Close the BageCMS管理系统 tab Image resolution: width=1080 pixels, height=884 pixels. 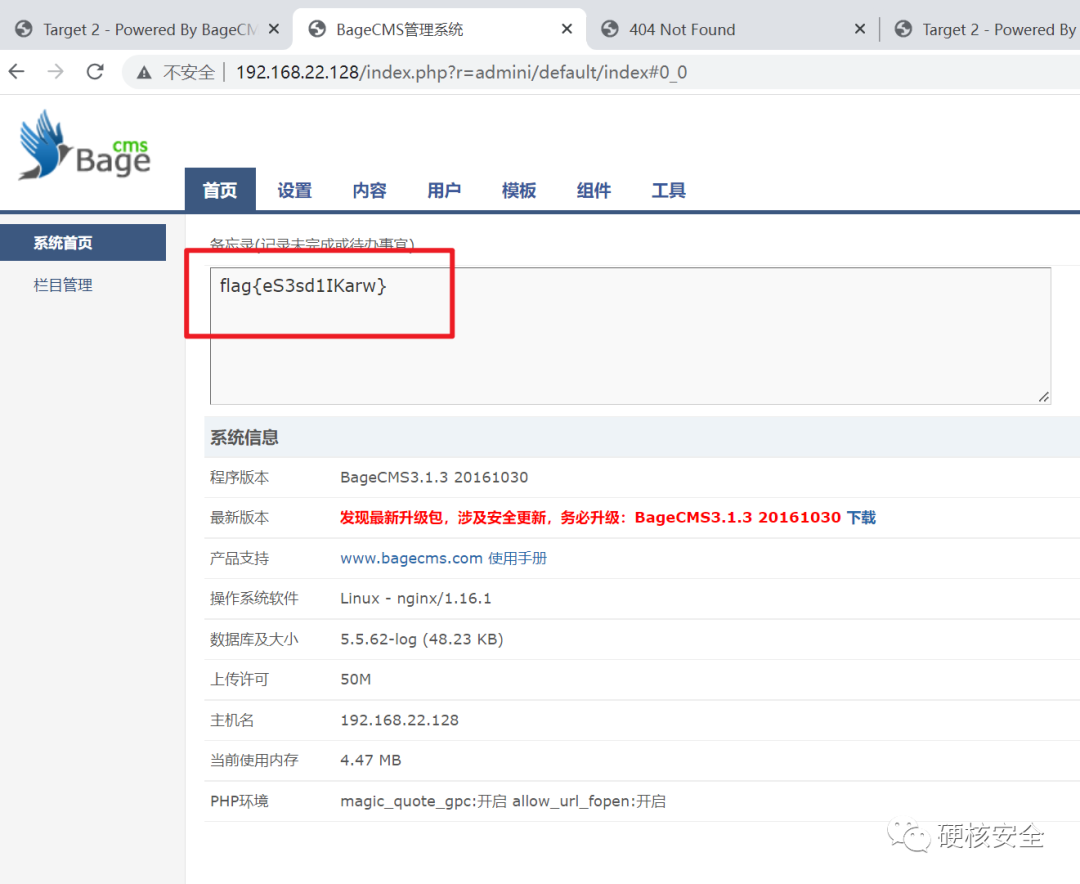(x=567, y=29)
